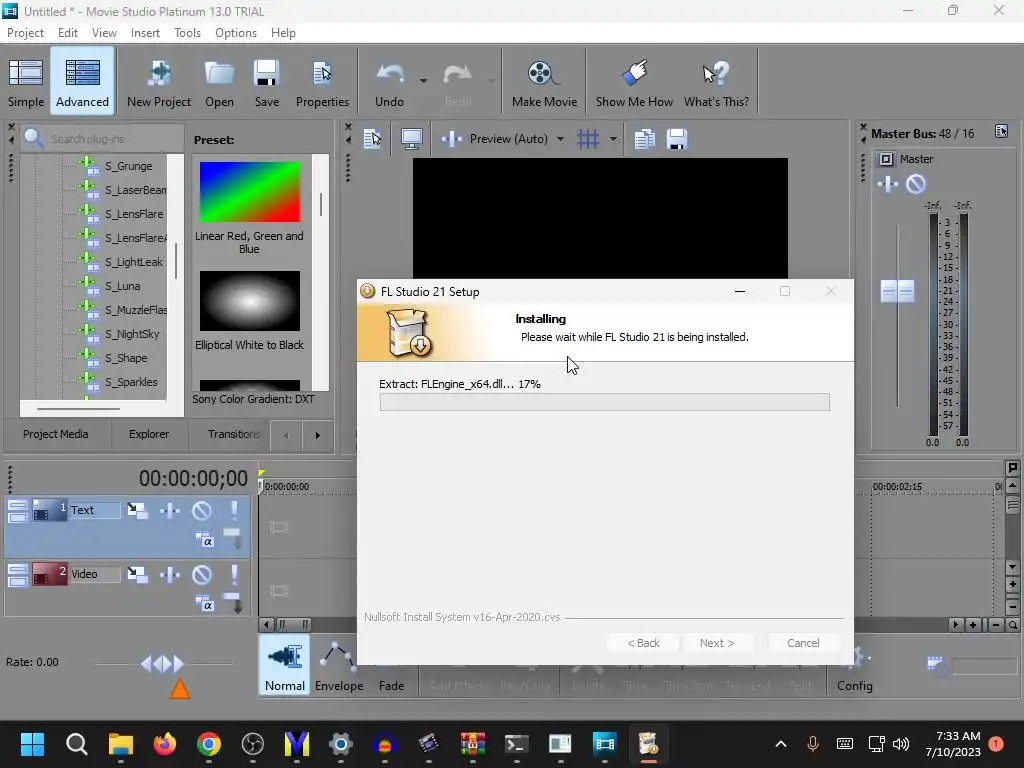Switch to Project Media tab
The image size is (1024, 768).
click(56, 434)
